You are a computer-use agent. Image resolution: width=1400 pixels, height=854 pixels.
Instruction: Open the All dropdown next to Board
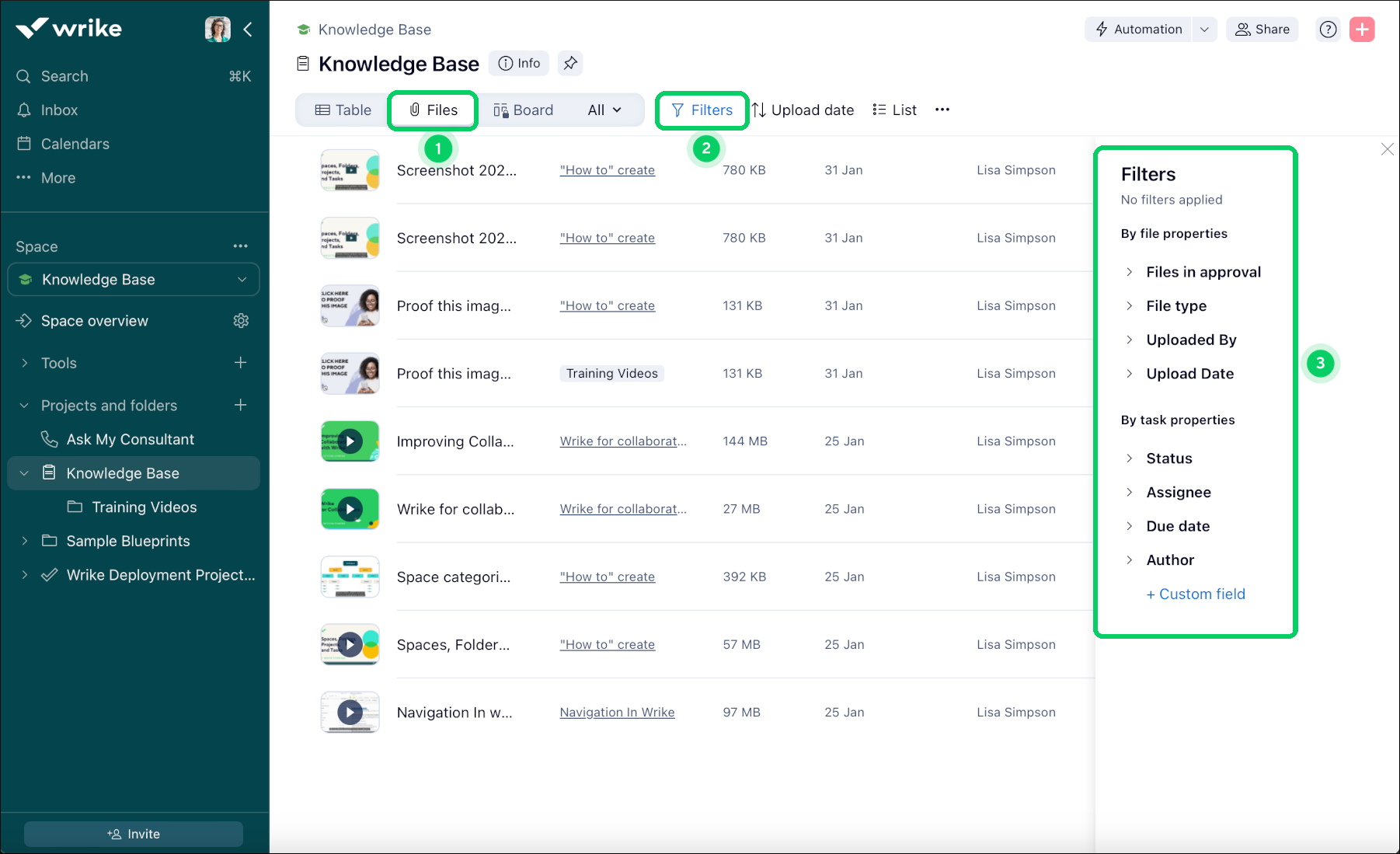(x=604, y=110)
